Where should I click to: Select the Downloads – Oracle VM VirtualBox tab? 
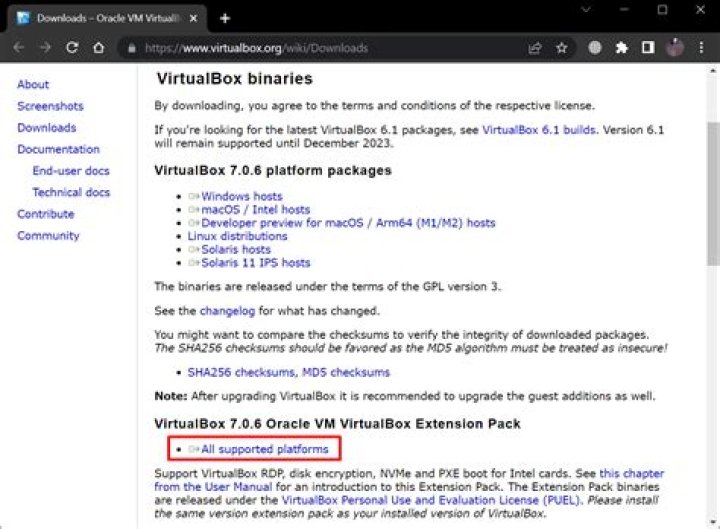107,18
